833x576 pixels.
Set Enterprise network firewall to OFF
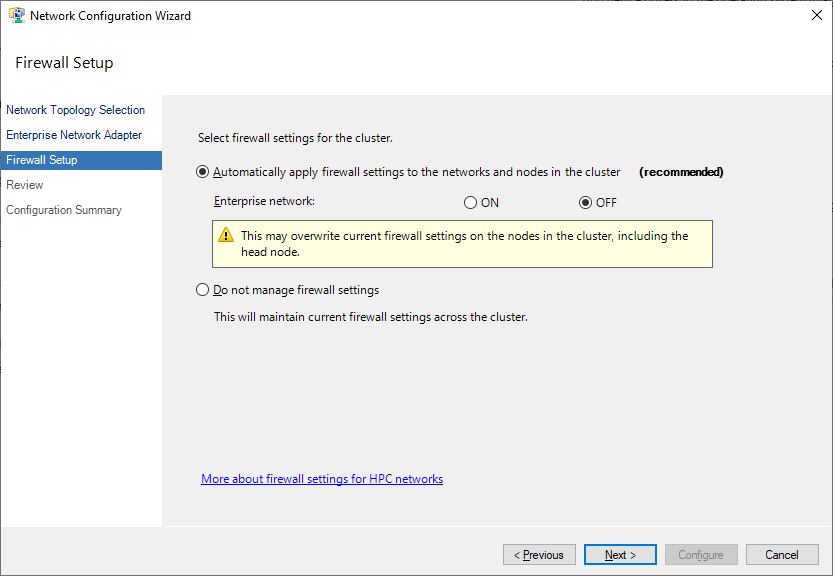(x=586, y=203)
